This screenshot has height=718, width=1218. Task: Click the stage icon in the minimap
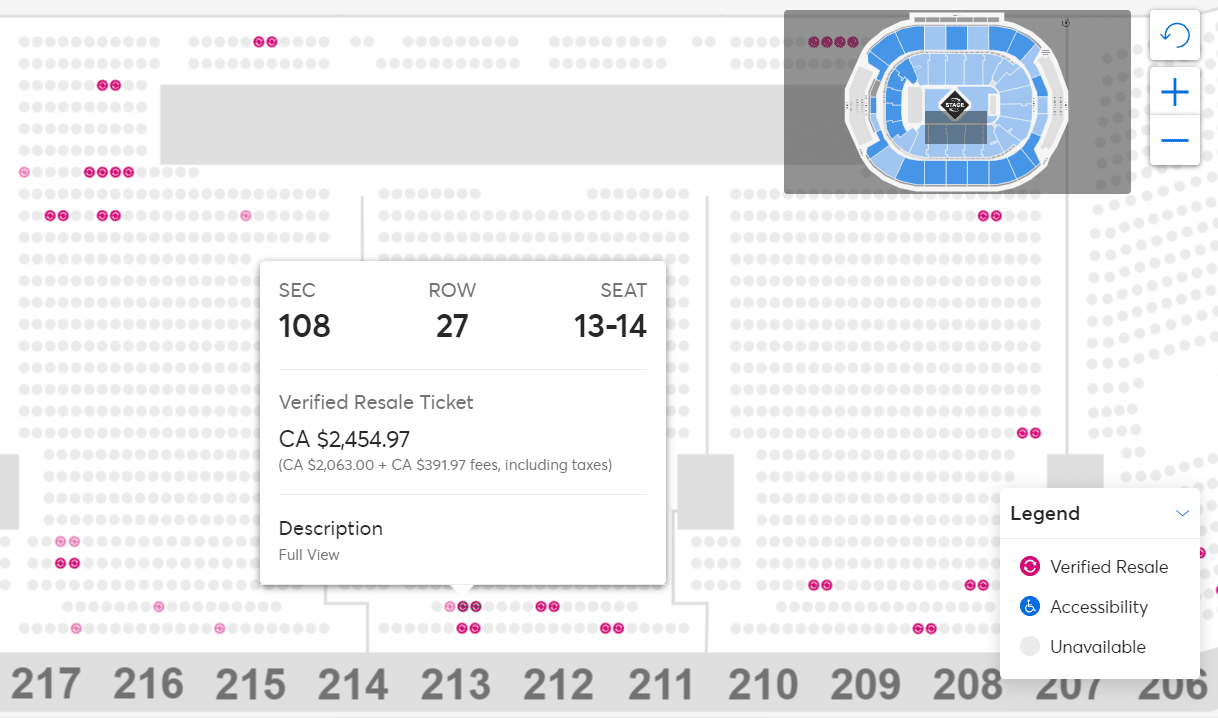click(955, 104)
